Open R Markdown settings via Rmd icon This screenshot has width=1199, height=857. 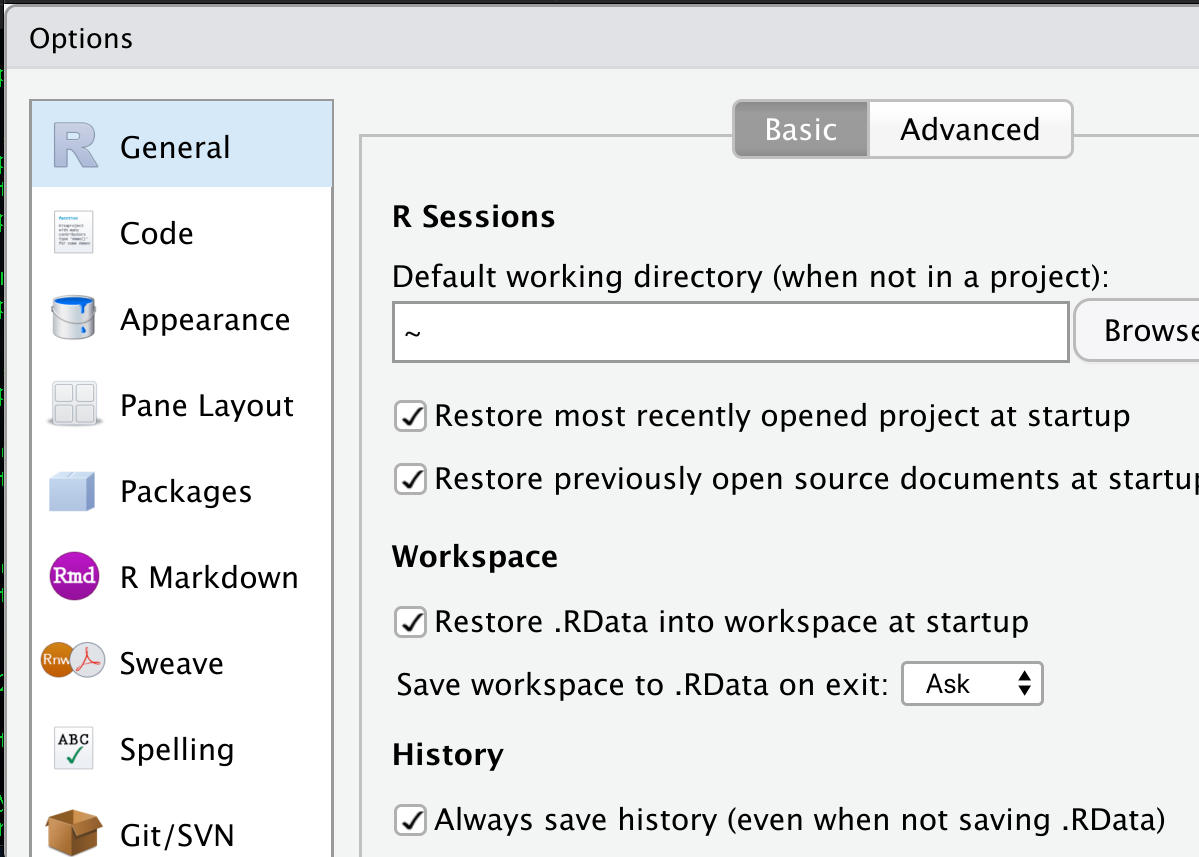[x=73, y=576]
